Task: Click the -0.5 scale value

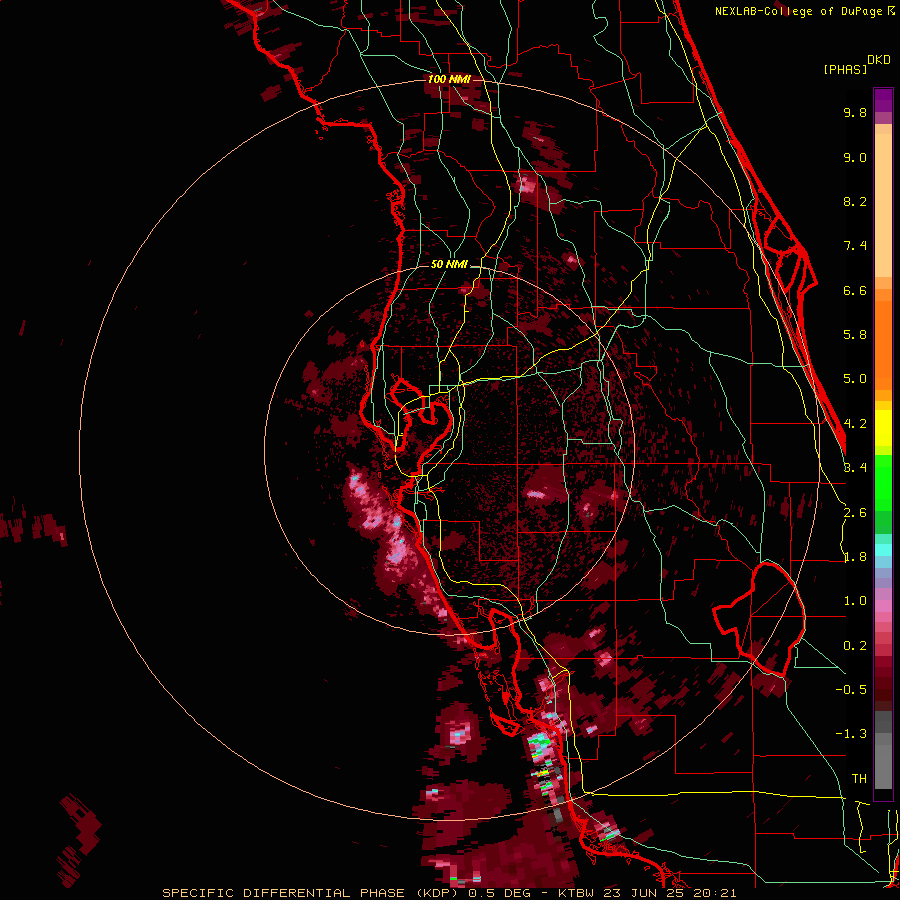Action: click(x=851, y=690)
